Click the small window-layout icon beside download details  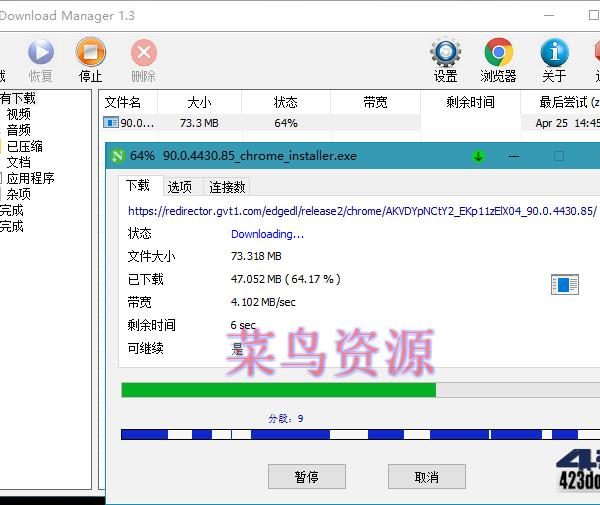(x=565, y=285)
